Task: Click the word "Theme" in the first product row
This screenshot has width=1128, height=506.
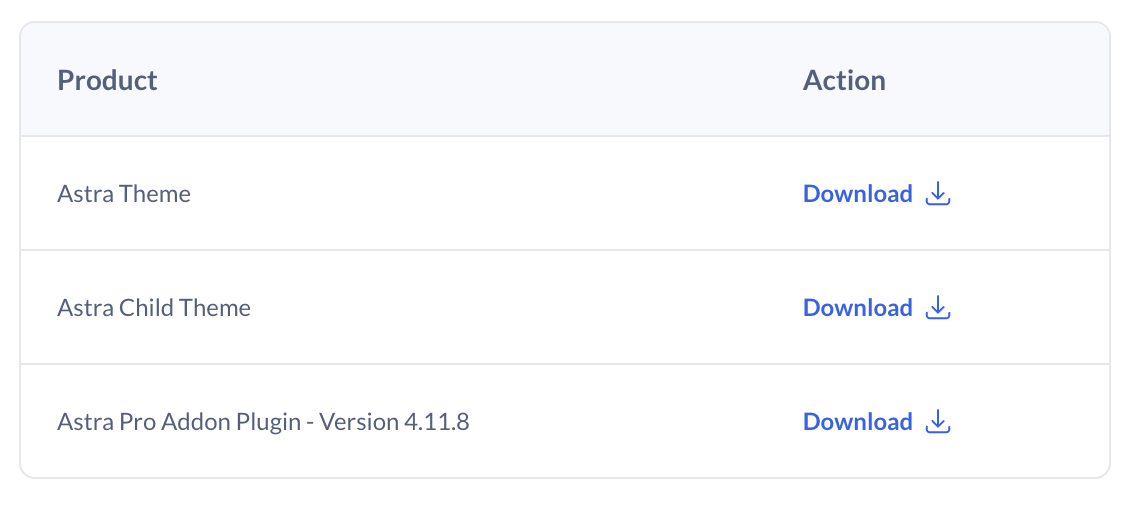Action: tap(156, 194)
